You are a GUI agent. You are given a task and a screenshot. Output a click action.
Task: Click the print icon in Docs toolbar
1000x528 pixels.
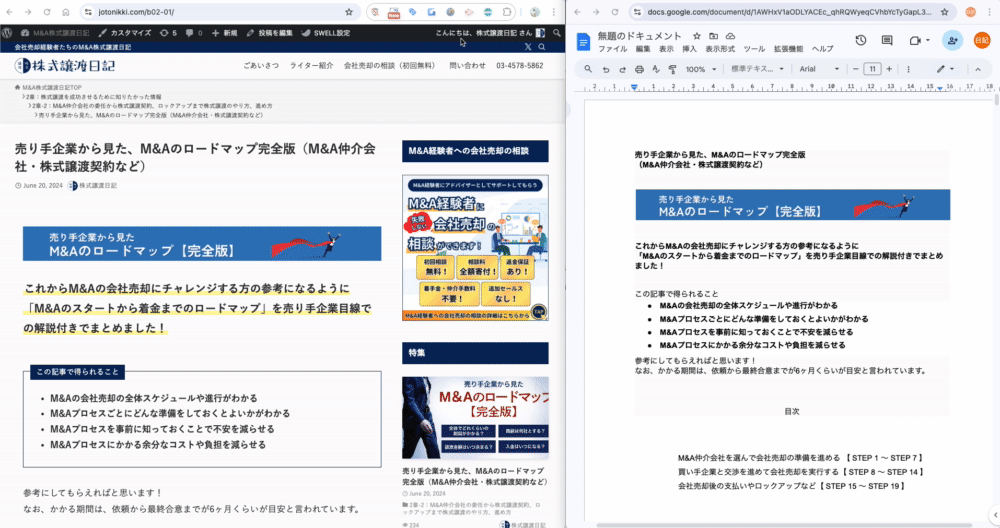click(639, 69)
